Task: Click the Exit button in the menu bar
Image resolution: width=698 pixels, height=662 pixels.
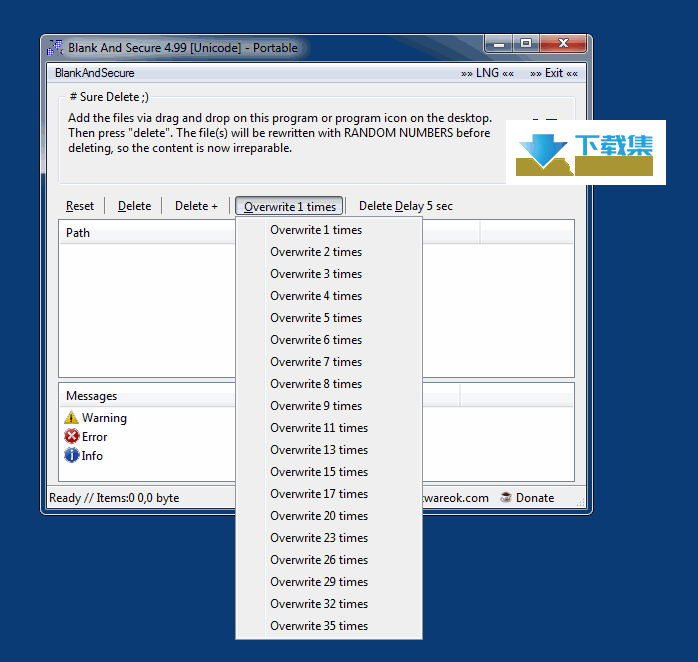Action: pyautogui.click(x=554, y=73)
